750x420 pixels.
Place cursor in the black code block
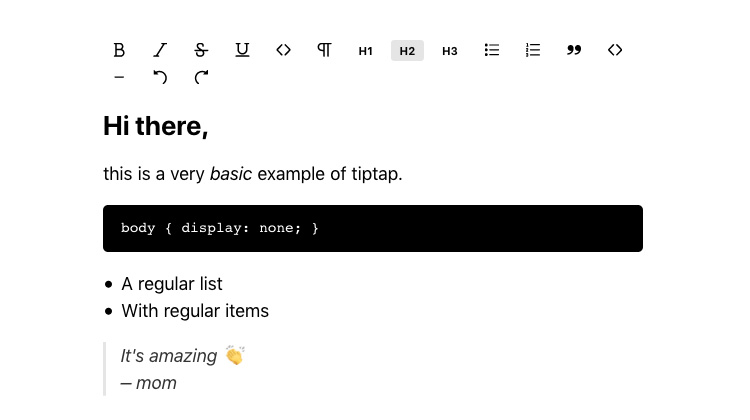(372, 228)
